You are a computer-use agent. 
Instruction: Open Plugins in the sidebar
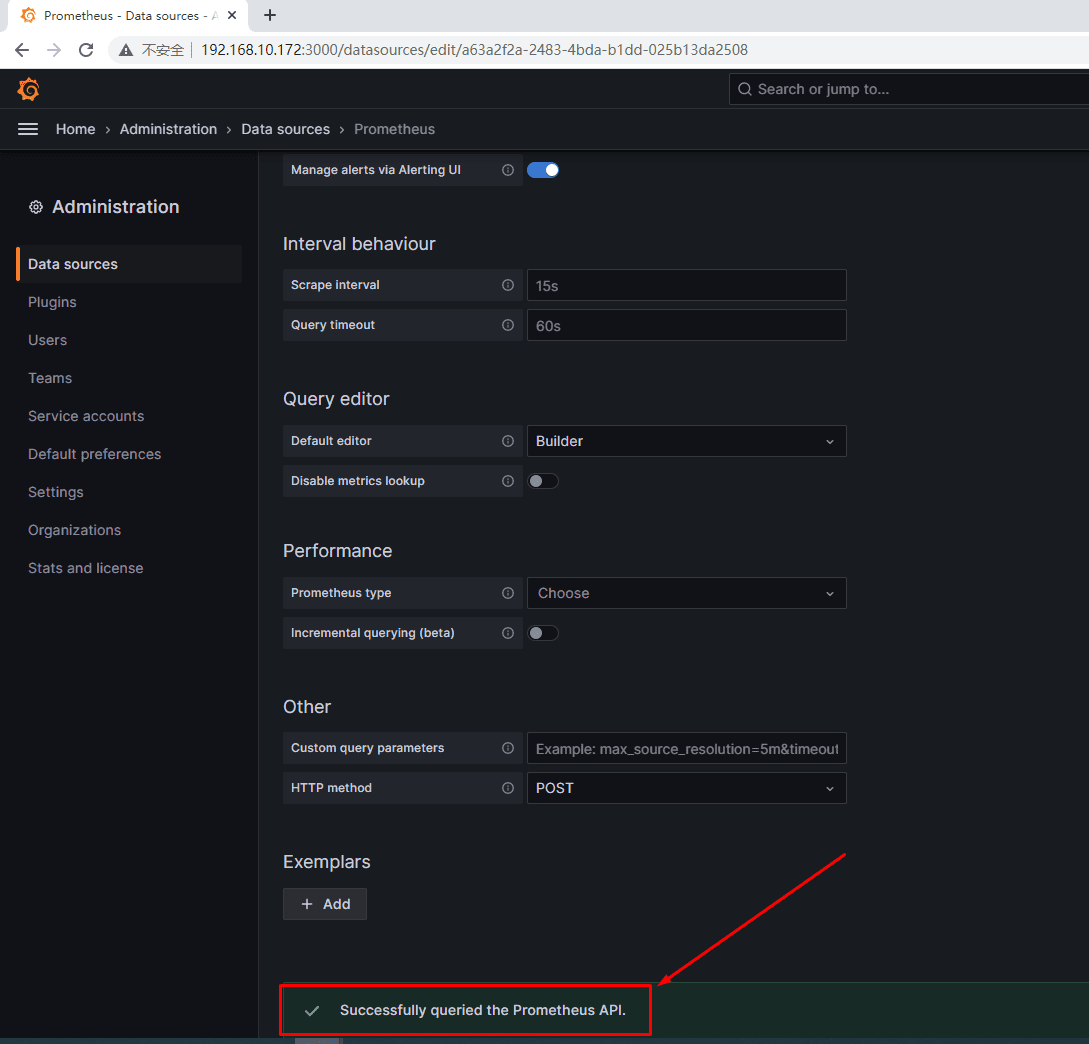52,302
